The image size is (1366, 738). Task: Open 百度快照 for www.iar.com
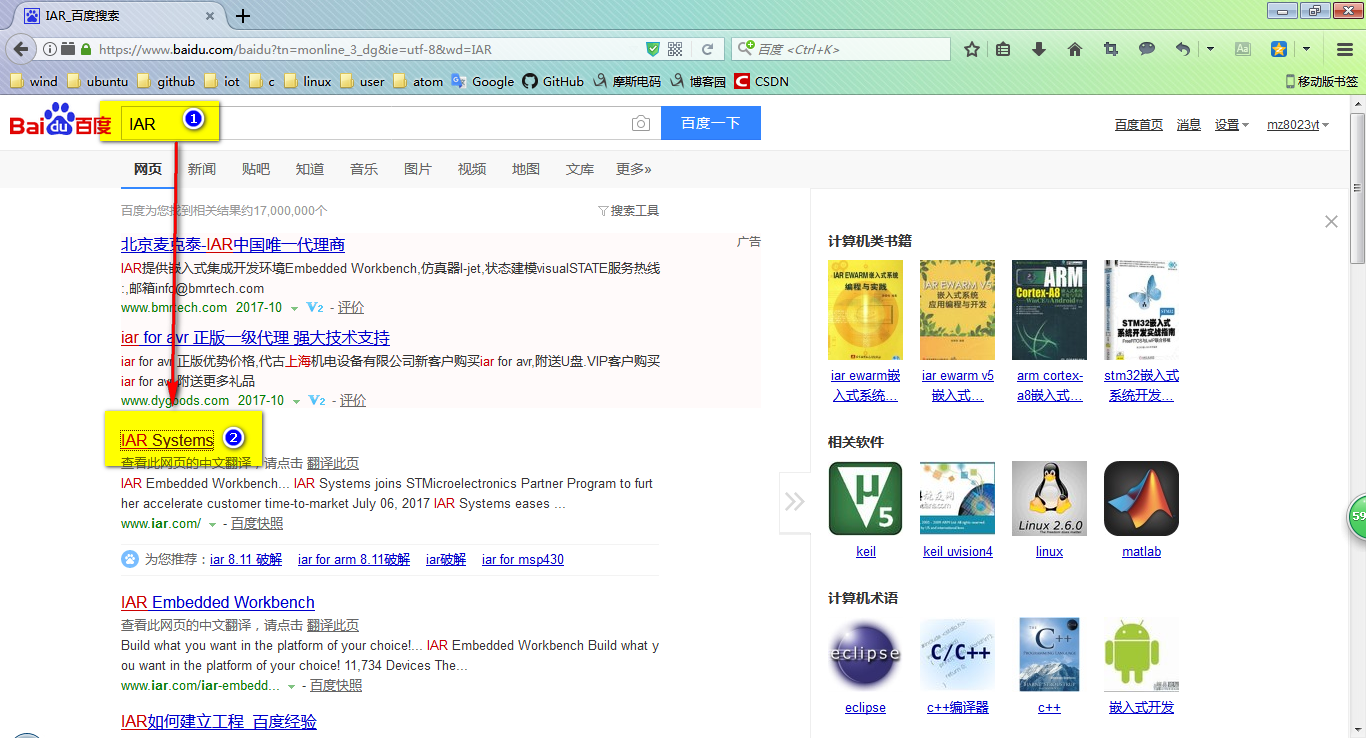pyautogui.click(x=257, y=523)
